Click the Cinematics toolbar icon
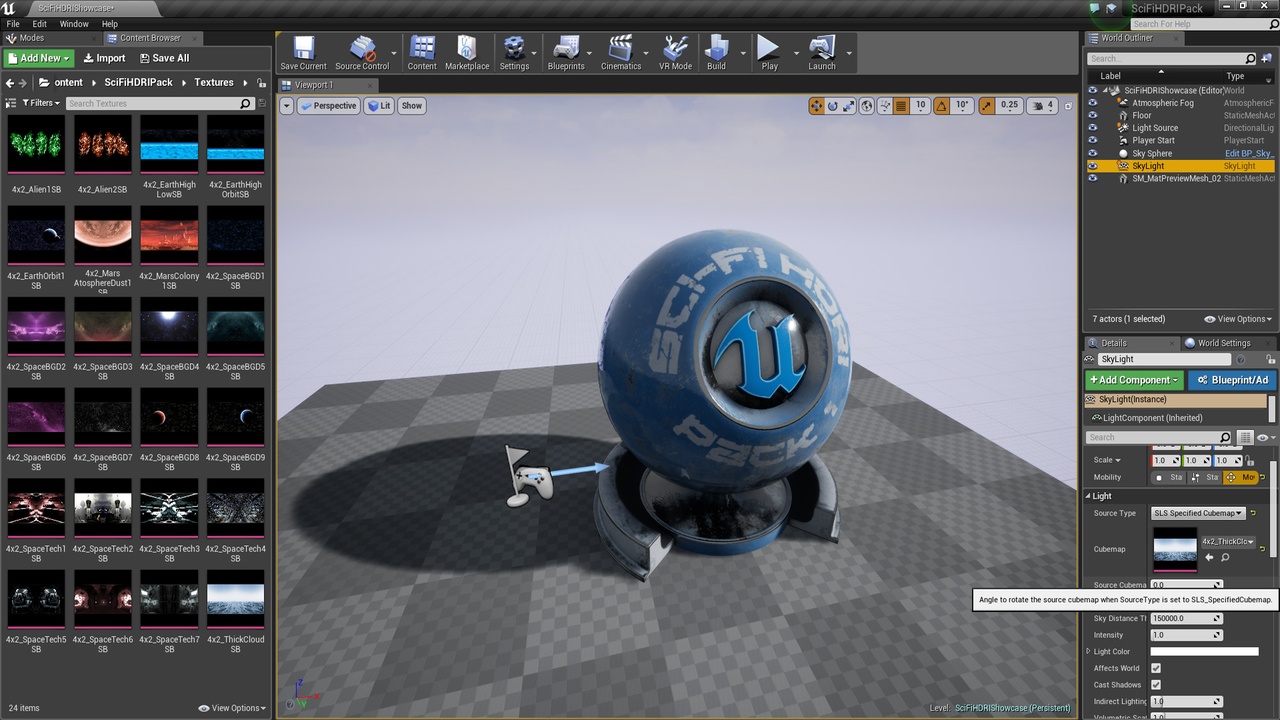This screenshot has width=1280, height=720. pyautogui.click(x=621, y=53)
